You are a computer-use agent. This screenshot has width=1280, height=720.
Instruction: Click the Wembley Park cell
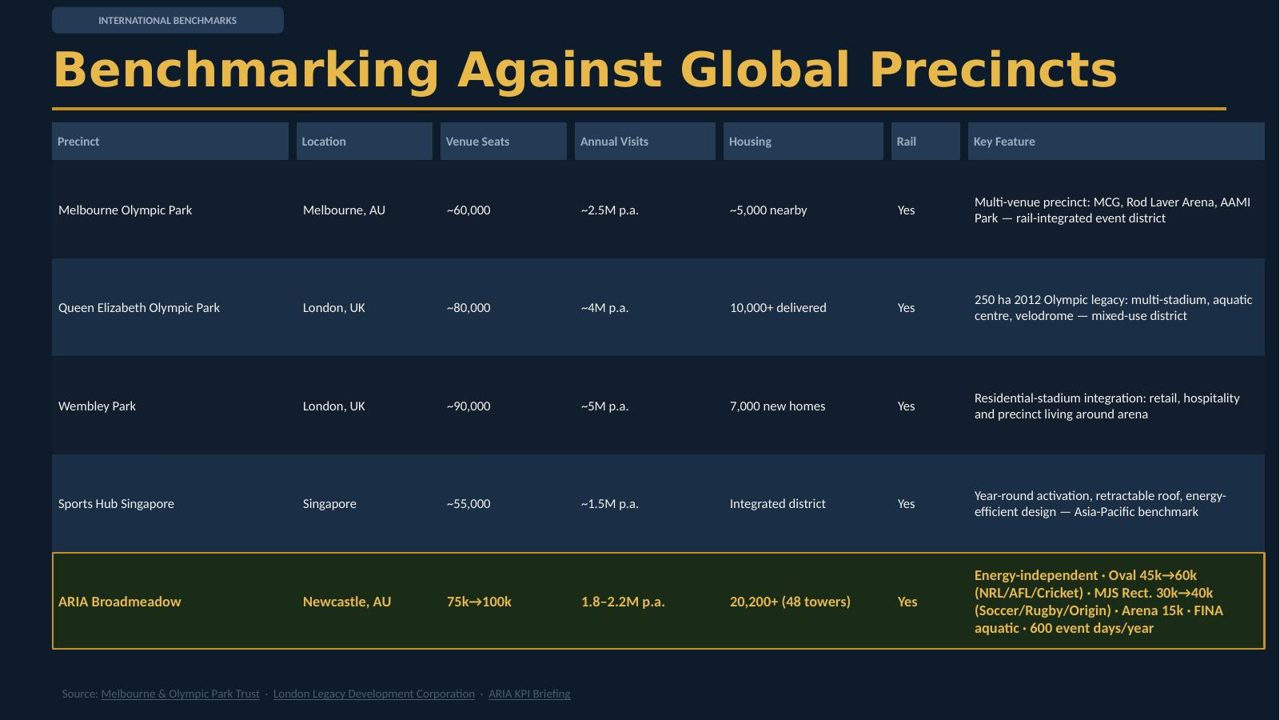pyautogui.click(x=97, y=406)
